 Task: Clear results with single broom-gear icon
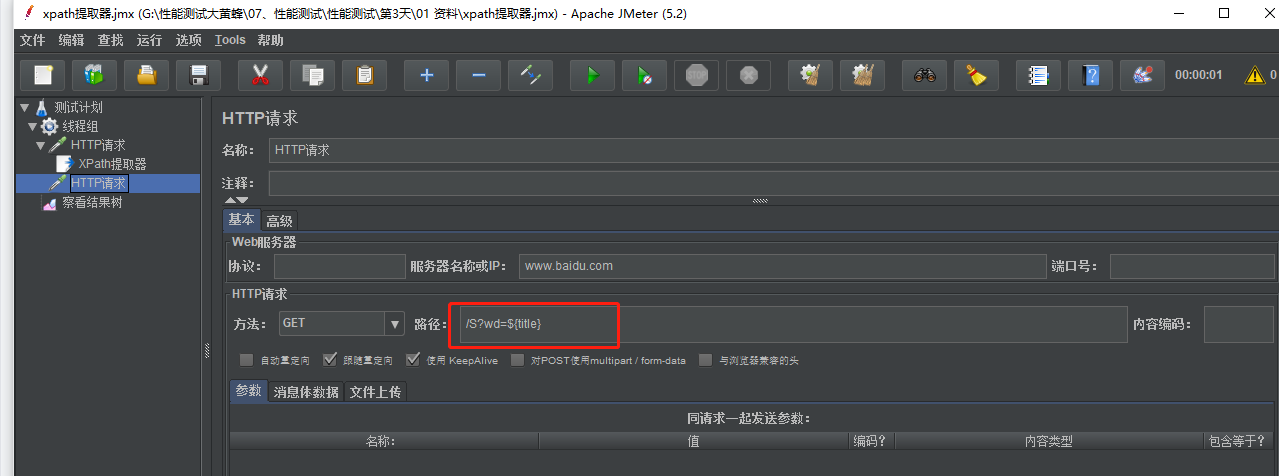(x=810, y=75)
